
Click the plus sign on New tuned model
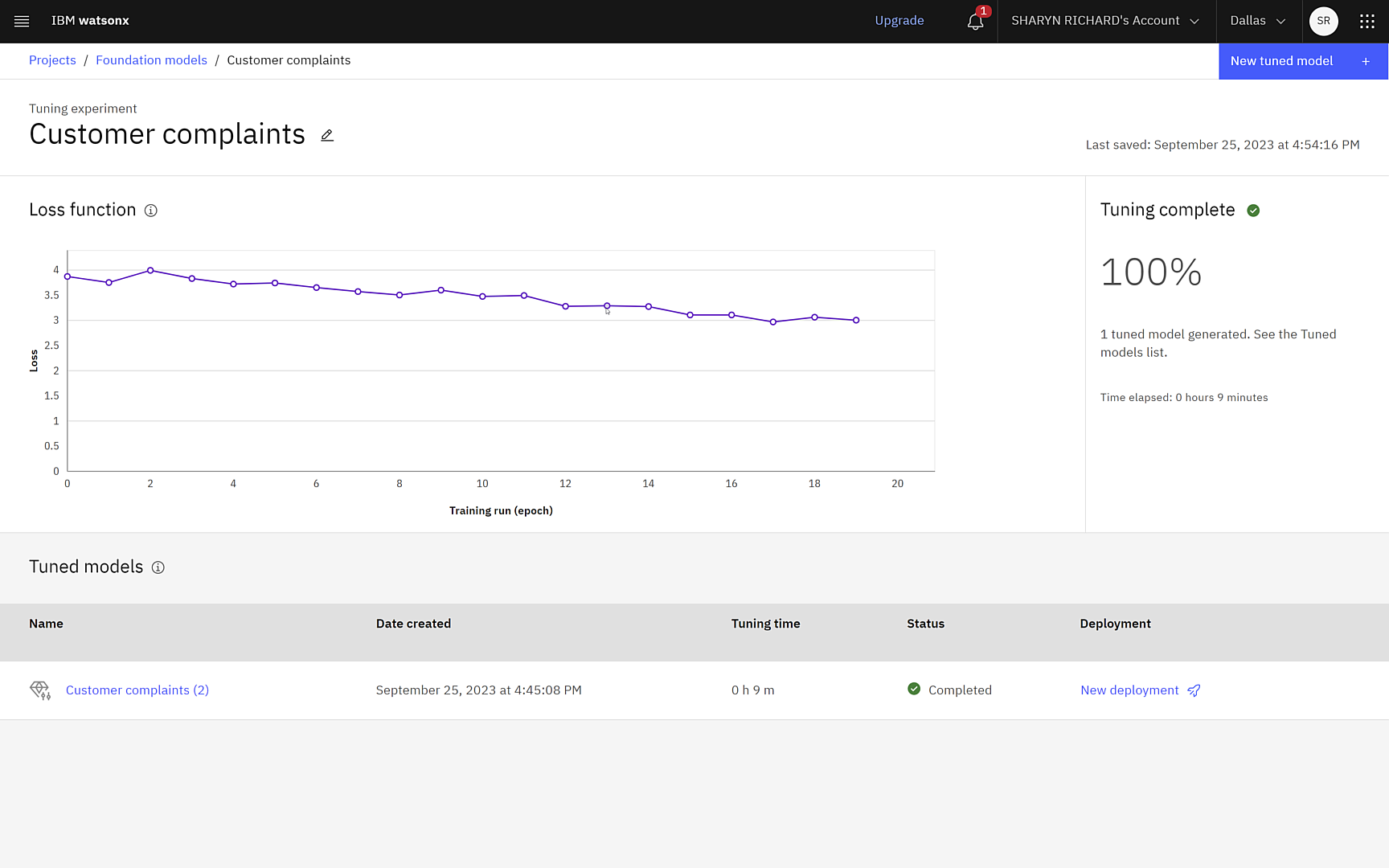coord(1365,61)
